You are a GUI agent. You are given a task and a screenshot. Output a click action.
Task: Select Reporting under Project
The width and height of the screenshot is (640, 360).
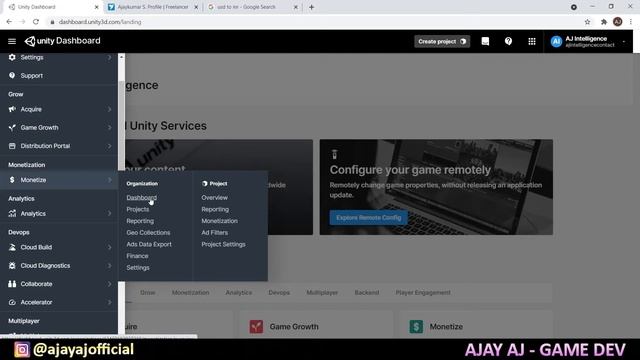coord(215,209)
